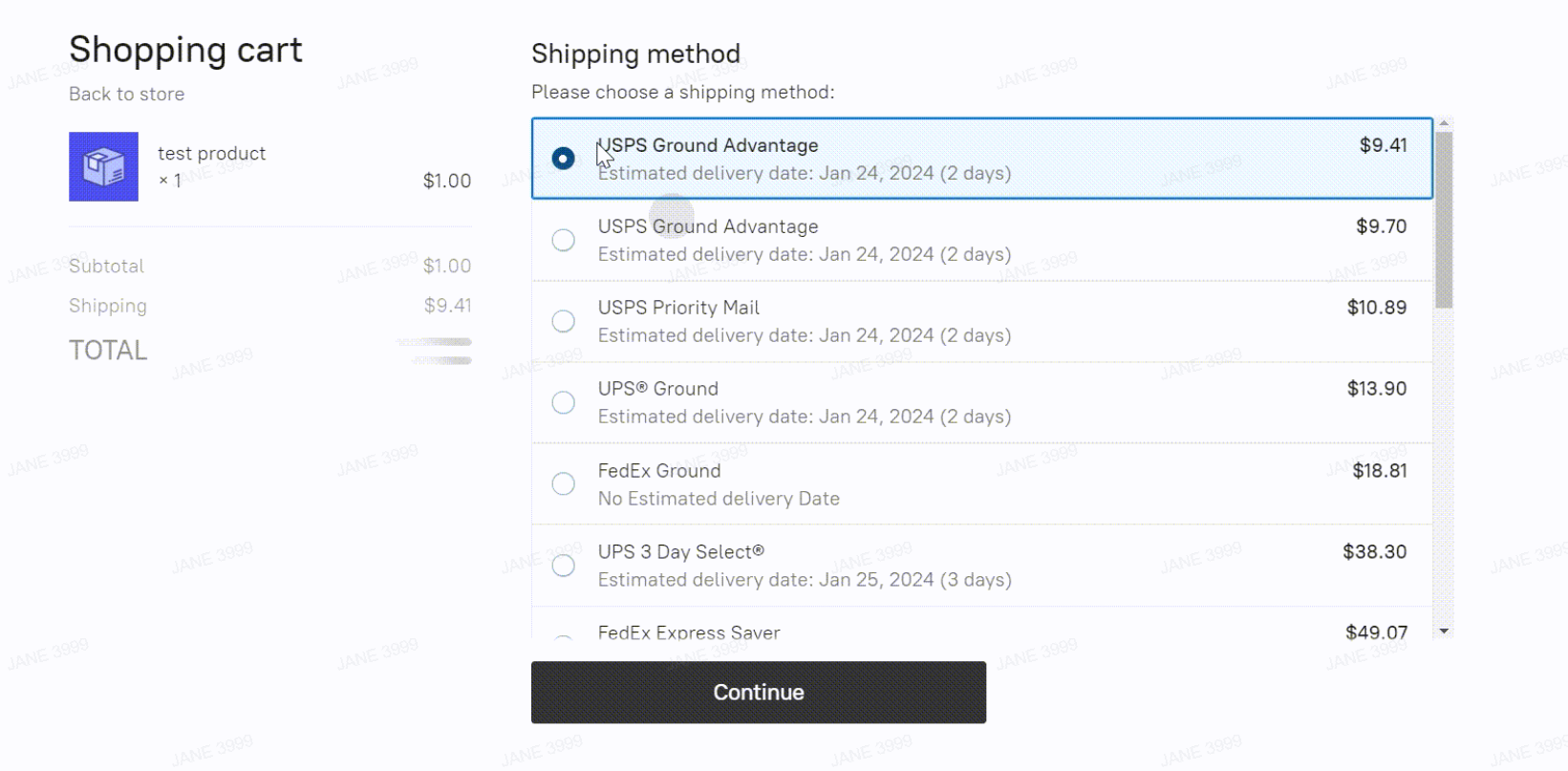Select USPS Ground Advantage $9.70 radio button
This screenshot has width=1568, height=771.
pyautogui.click(x=564, y=240)
